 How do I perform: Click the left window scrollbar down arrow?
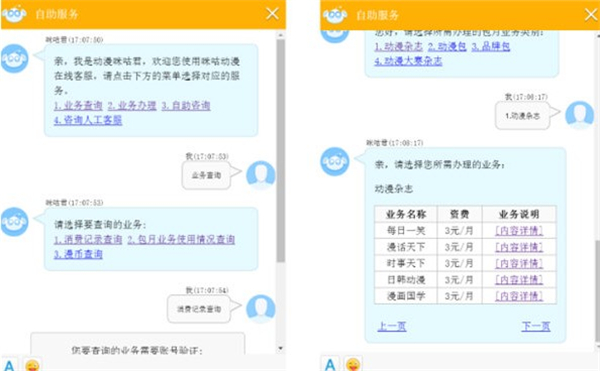point(280,348)
